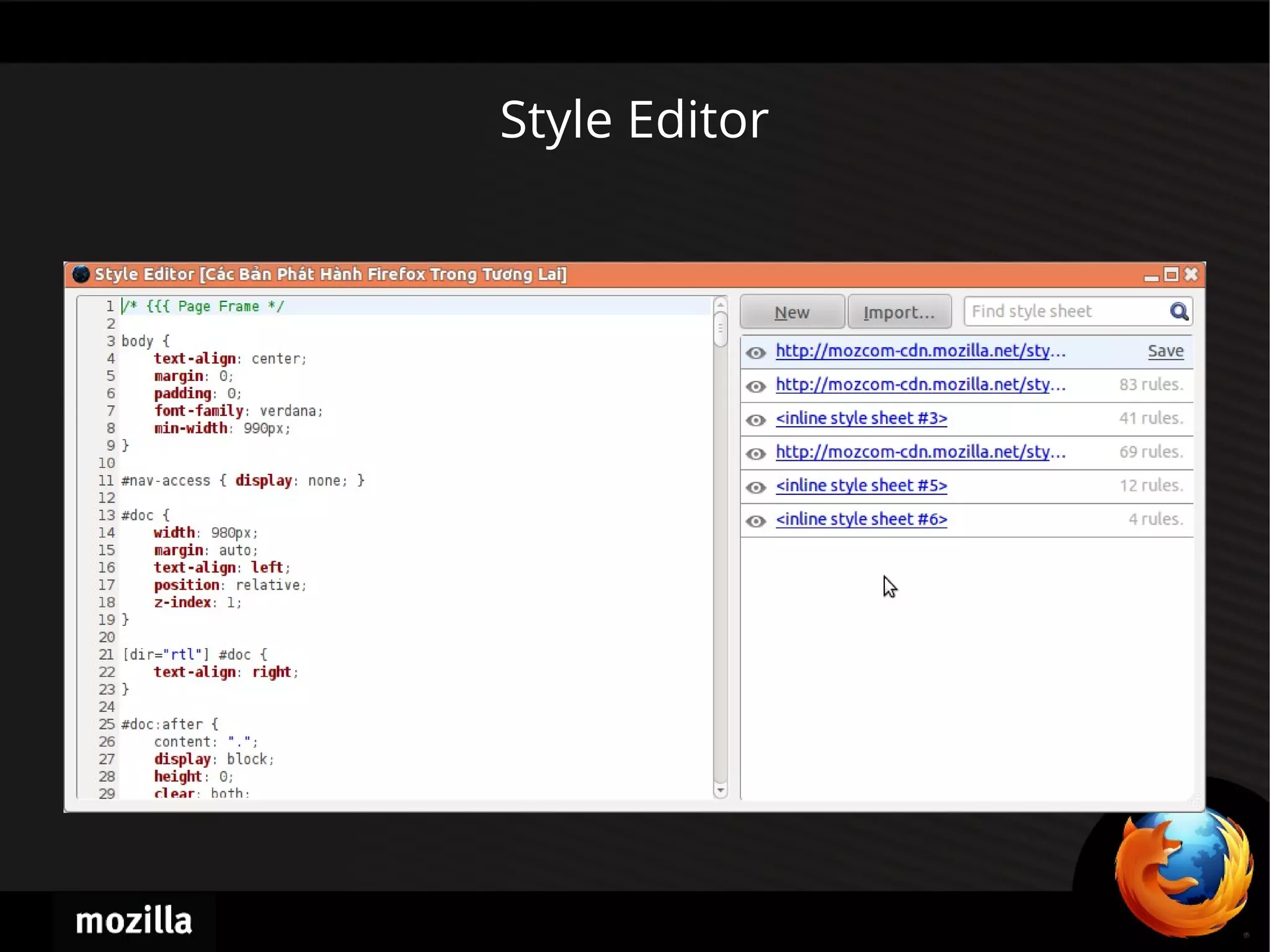Hide inline style sheet #6

(755, 520)
